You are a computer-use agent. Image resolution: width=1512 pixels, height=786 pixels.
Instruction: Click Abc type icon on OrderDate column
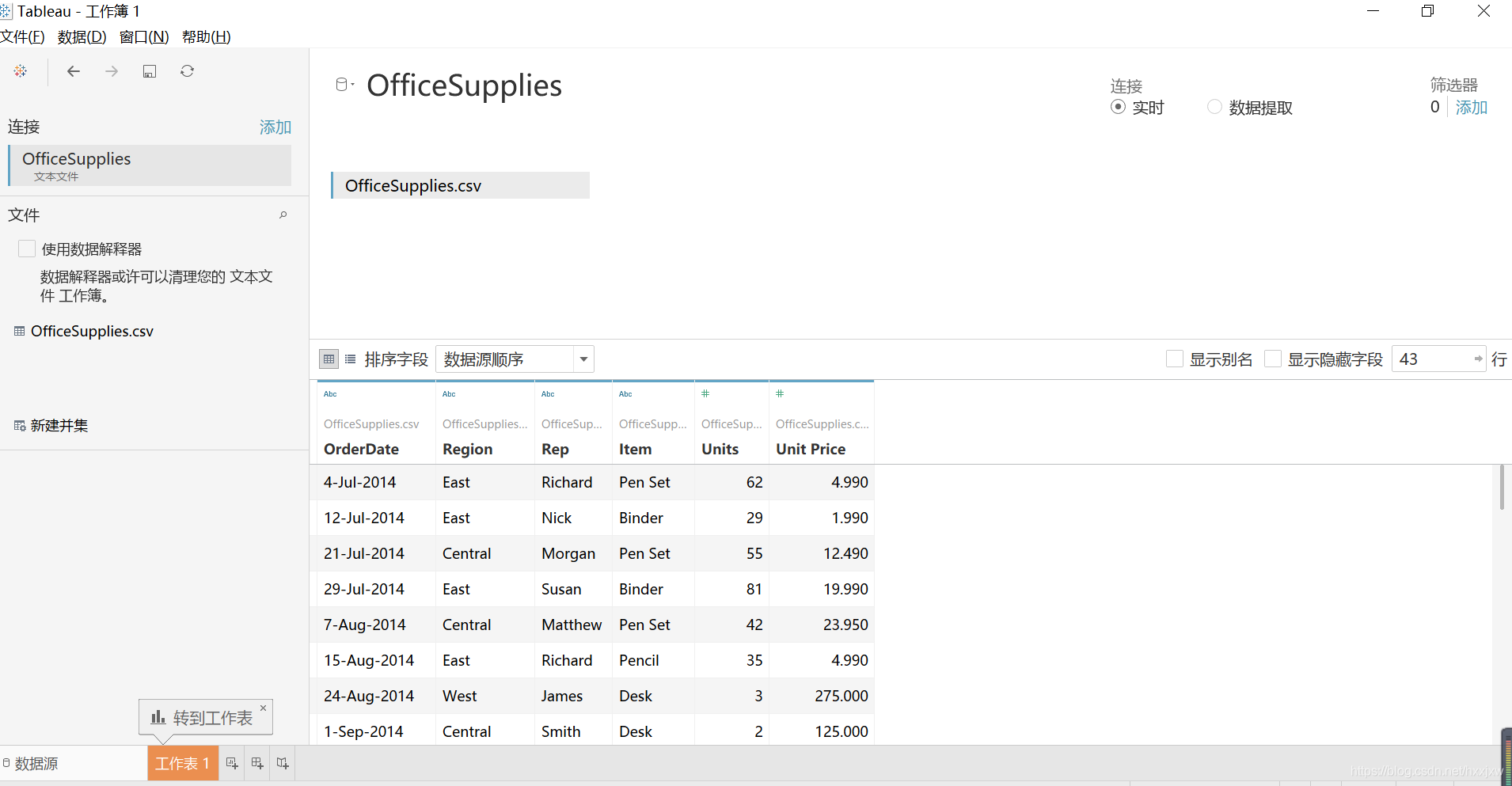330,394
